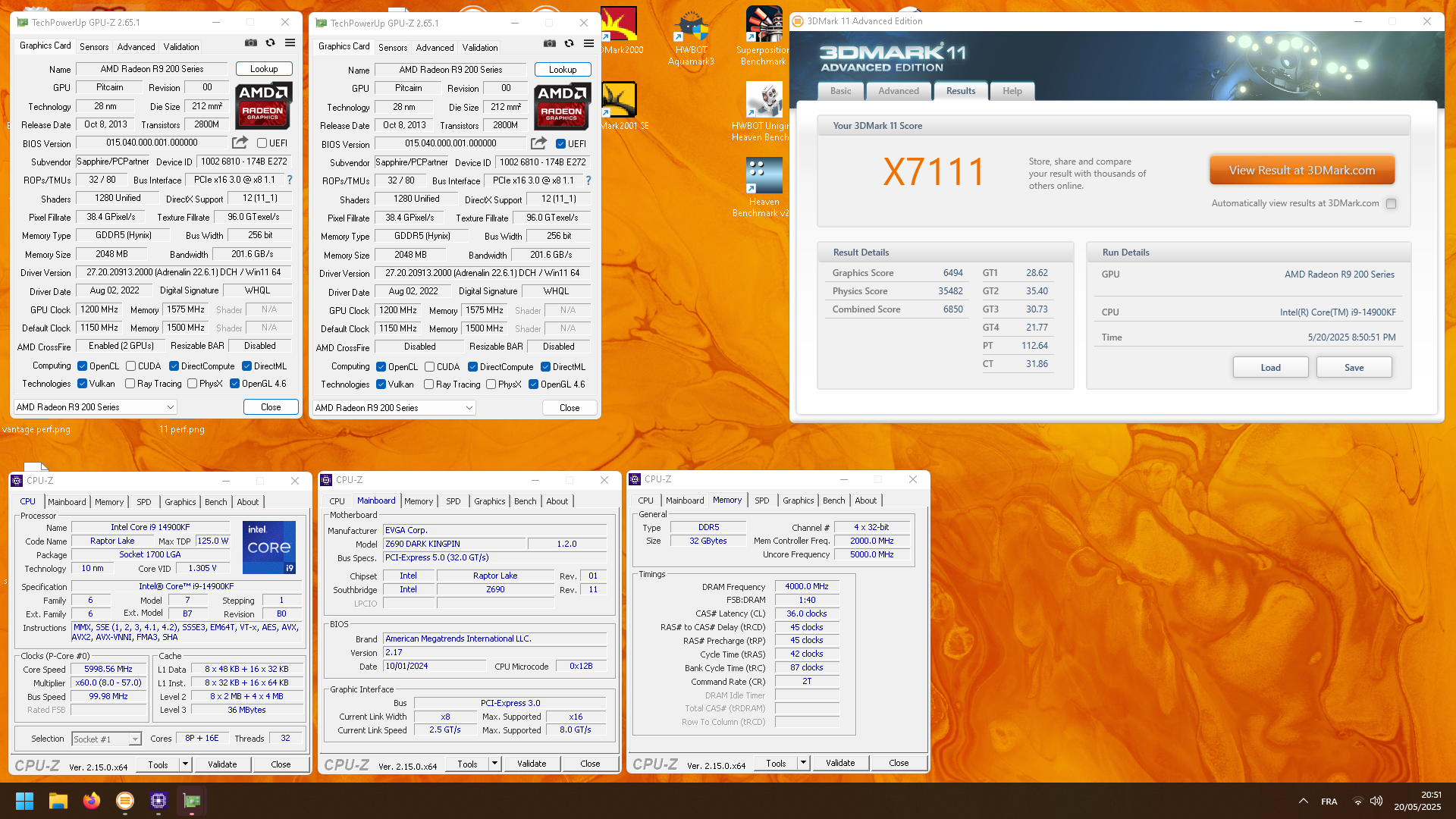Open hamburger menu in right GPU-Z window

588,44
